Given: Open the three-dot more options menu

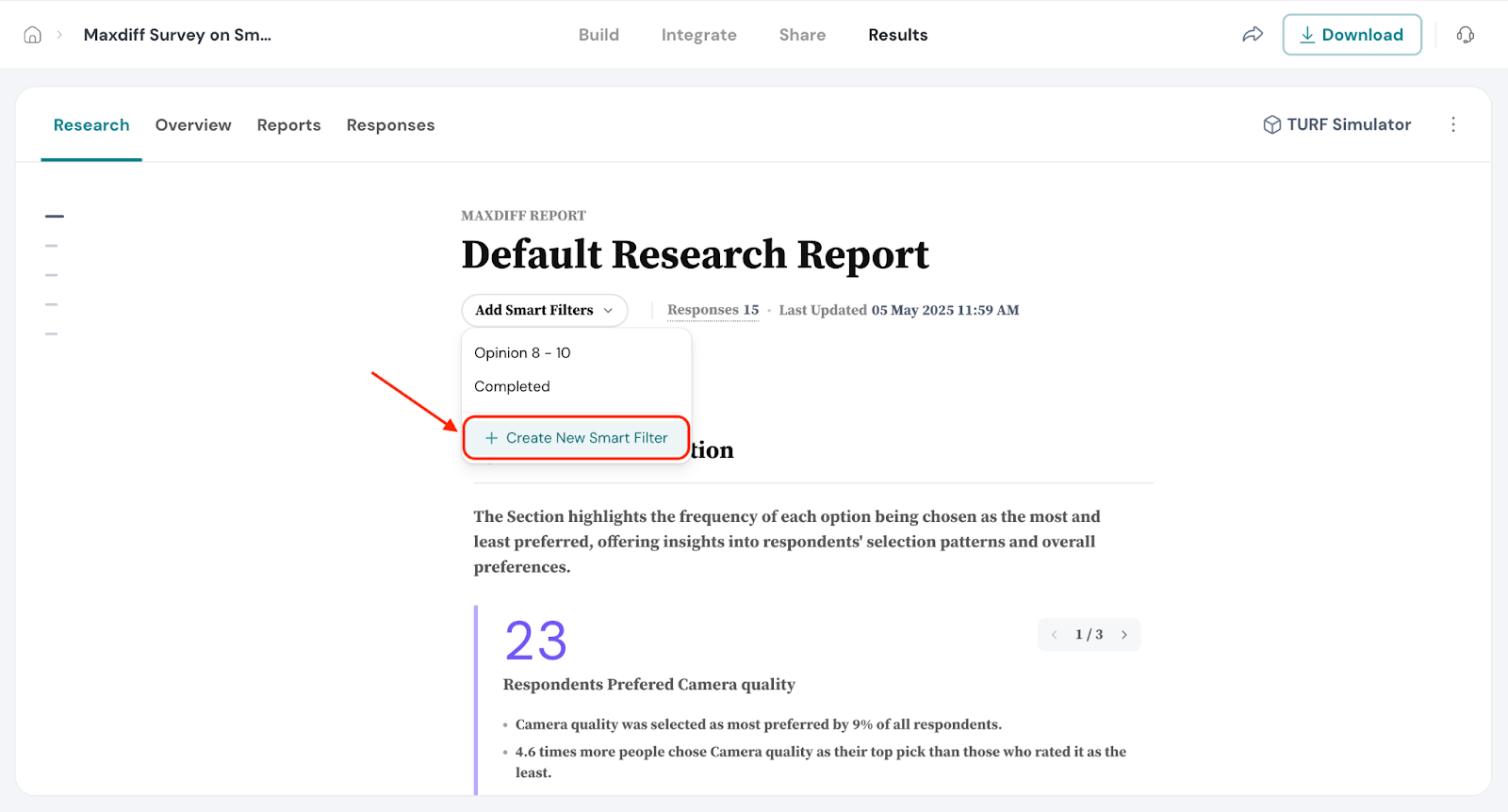Looking at the screenshot, I should click(x=1452, y=124).
